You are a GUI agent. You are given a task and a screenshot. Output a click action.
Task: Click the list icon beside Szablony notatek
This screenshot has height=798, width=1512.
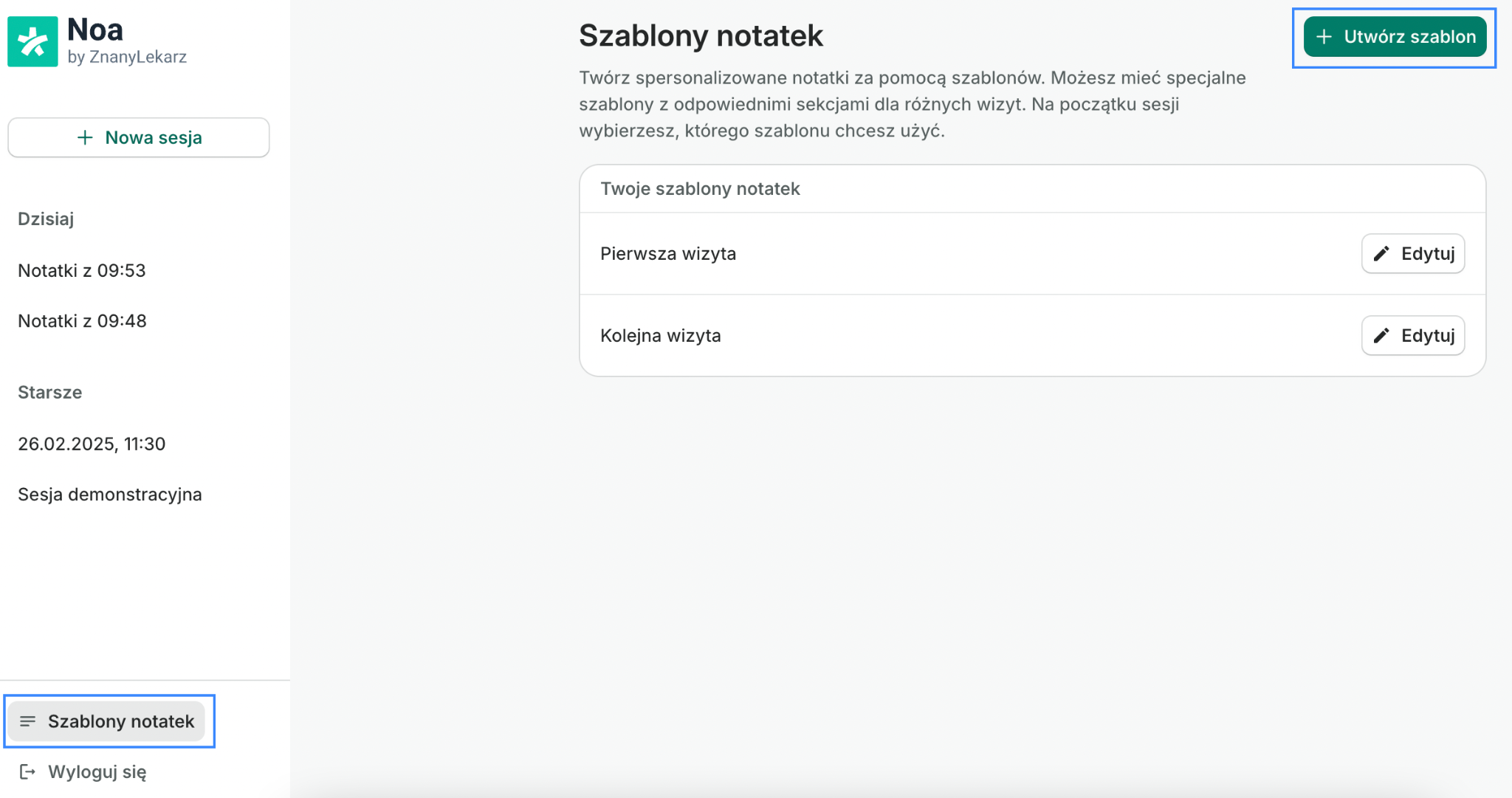click(29, 722)
